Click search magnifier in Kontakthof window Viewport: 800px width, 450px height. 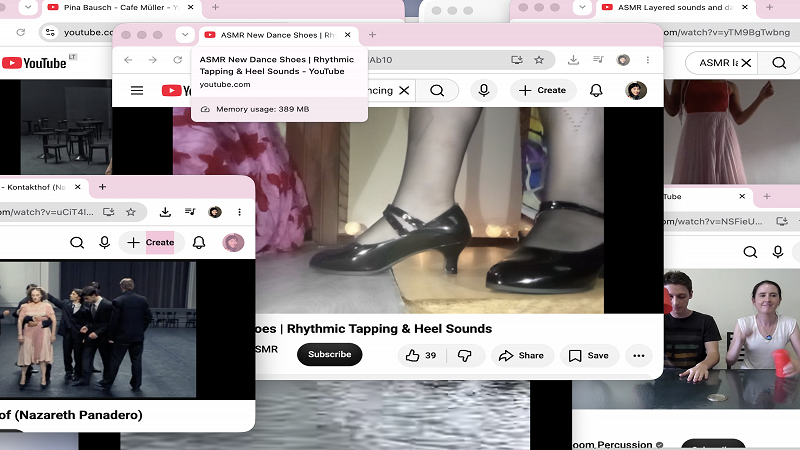(77, 242)
